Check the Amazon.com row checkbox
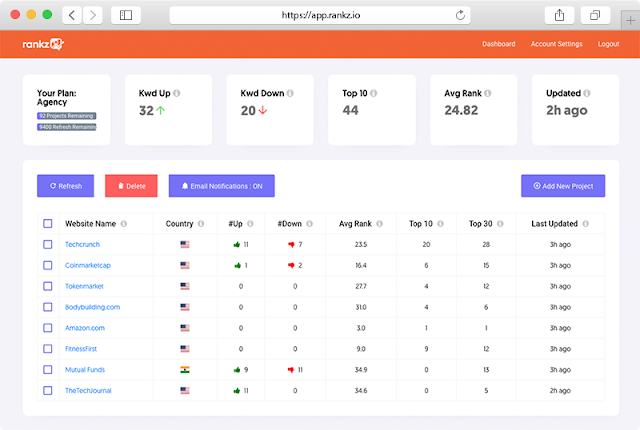The height and width of the screenshot is (430, 640). point(48,328)
